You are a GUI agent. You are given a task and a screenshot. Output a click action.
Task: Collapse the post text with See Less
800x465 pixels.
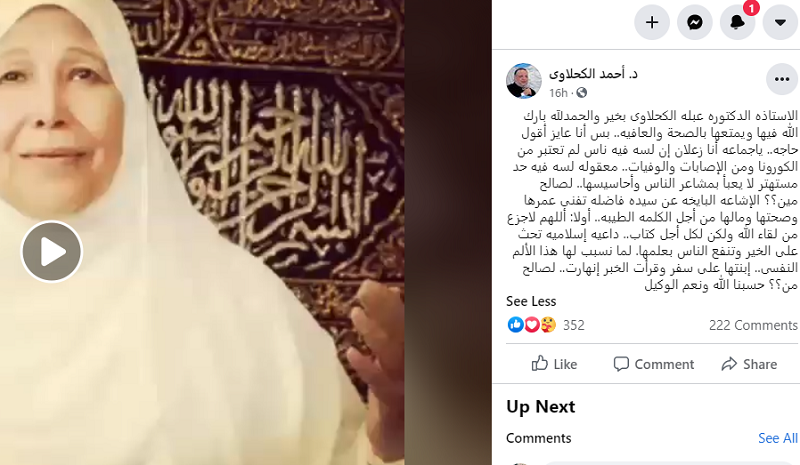click(531, 301)
